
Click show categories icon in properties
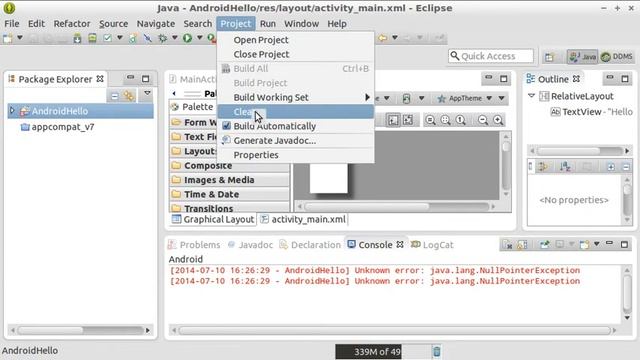point(543,167)
